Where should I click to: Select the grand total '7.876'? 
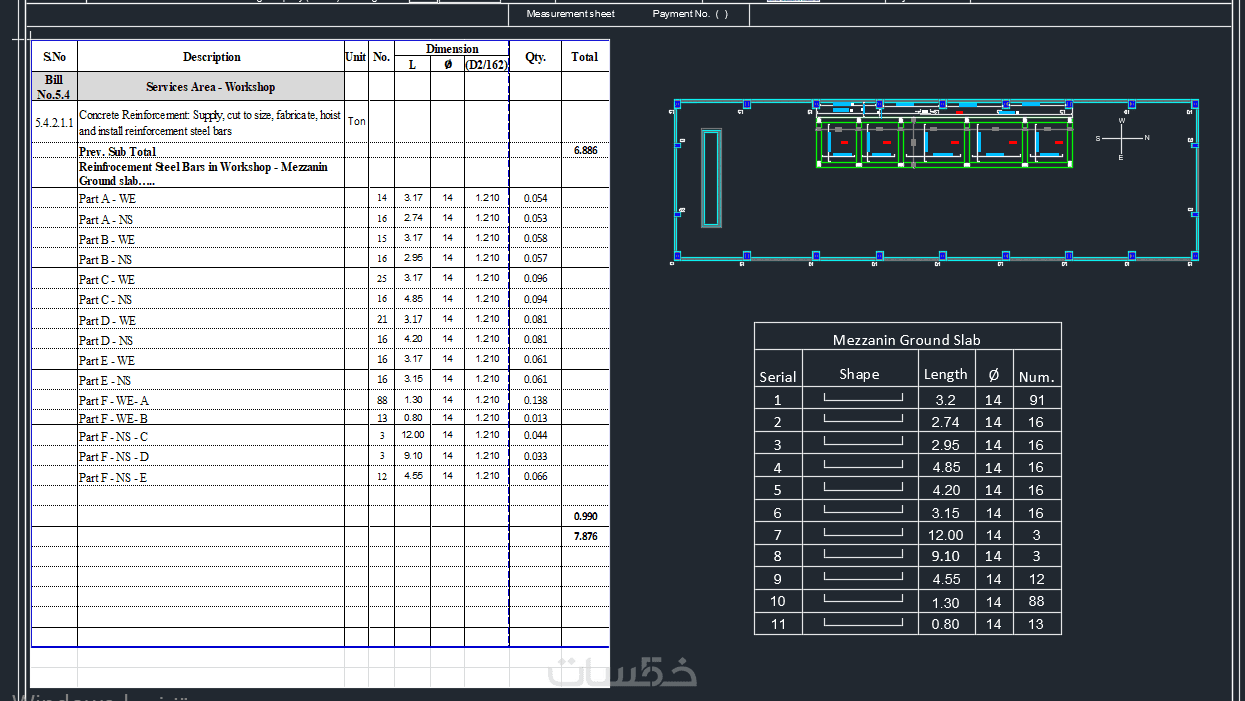coord(585,536)
